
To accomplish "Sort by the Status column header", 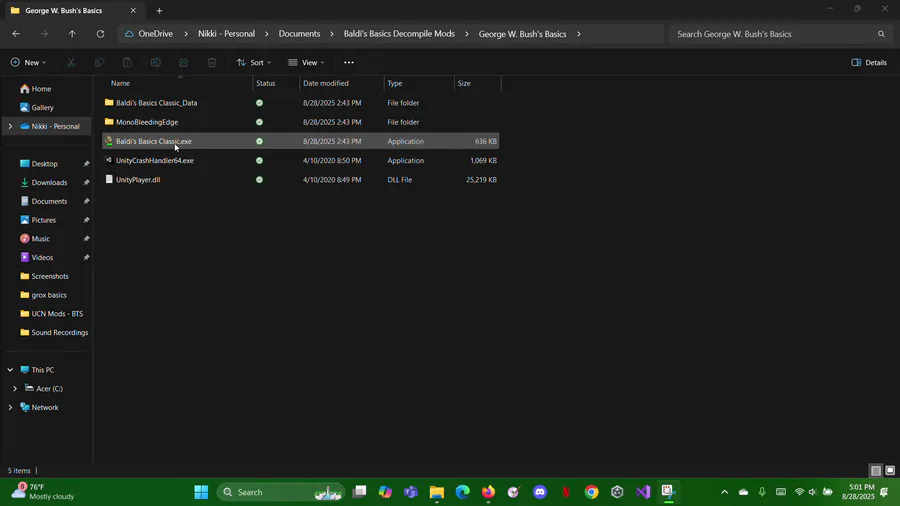I will coord(276,83).
